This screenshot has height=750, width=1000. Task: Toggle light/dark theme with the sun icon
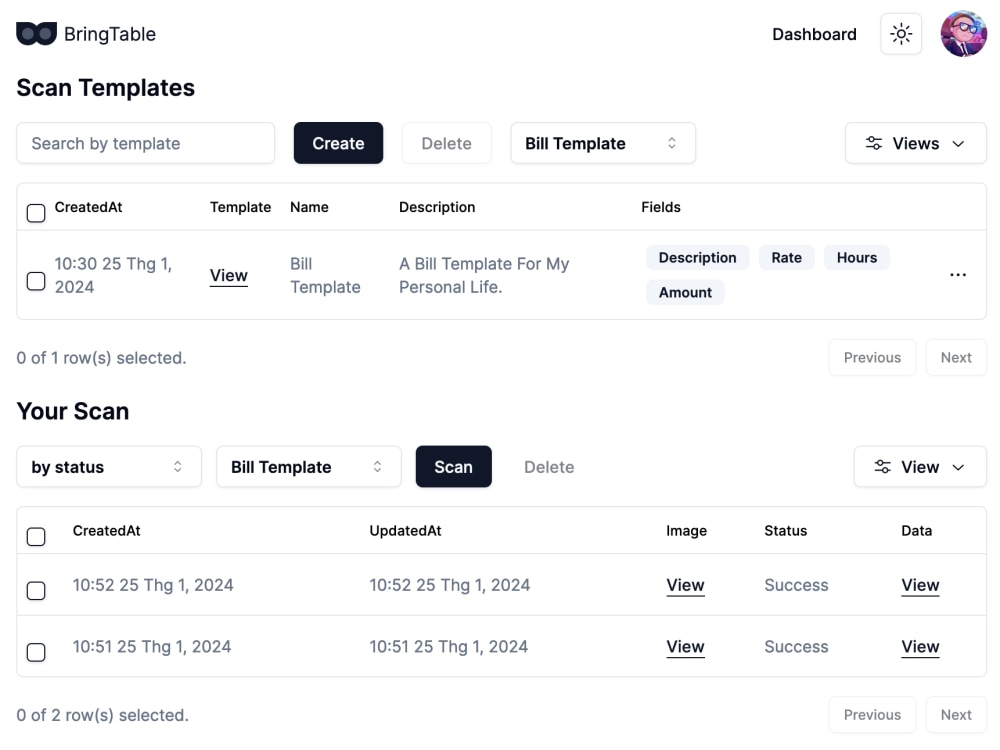coord(901,33)
